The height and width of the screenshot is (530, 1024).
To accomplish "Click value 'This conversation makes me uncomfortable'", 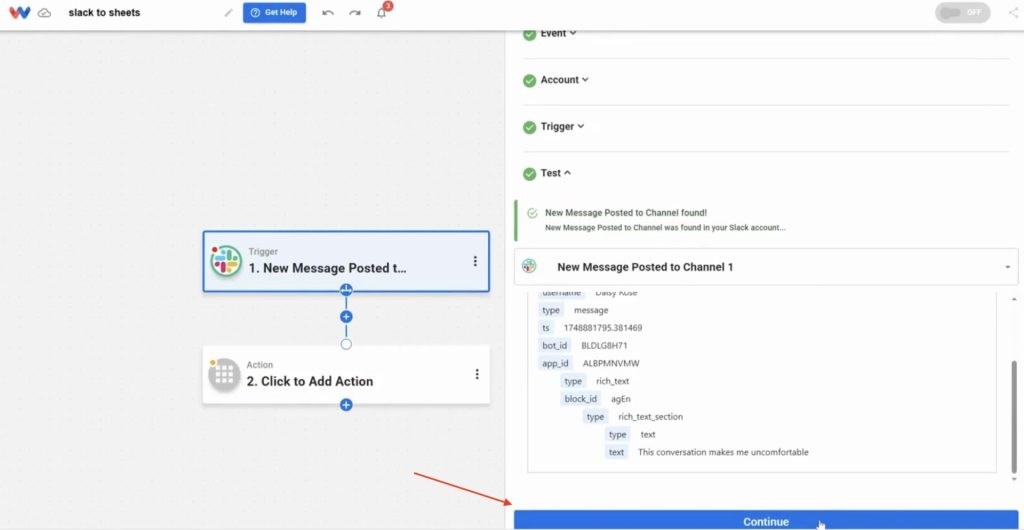I will [723, 452].
